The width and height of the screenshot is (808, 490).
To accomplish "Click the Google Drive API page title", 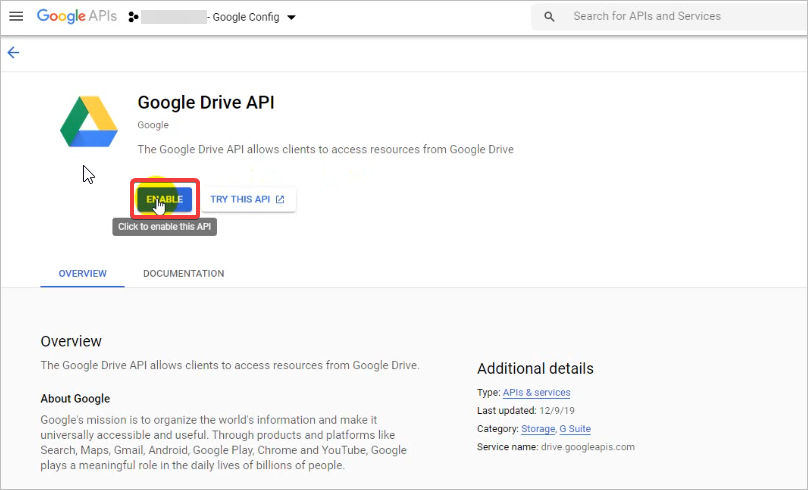I will [205, 102].
